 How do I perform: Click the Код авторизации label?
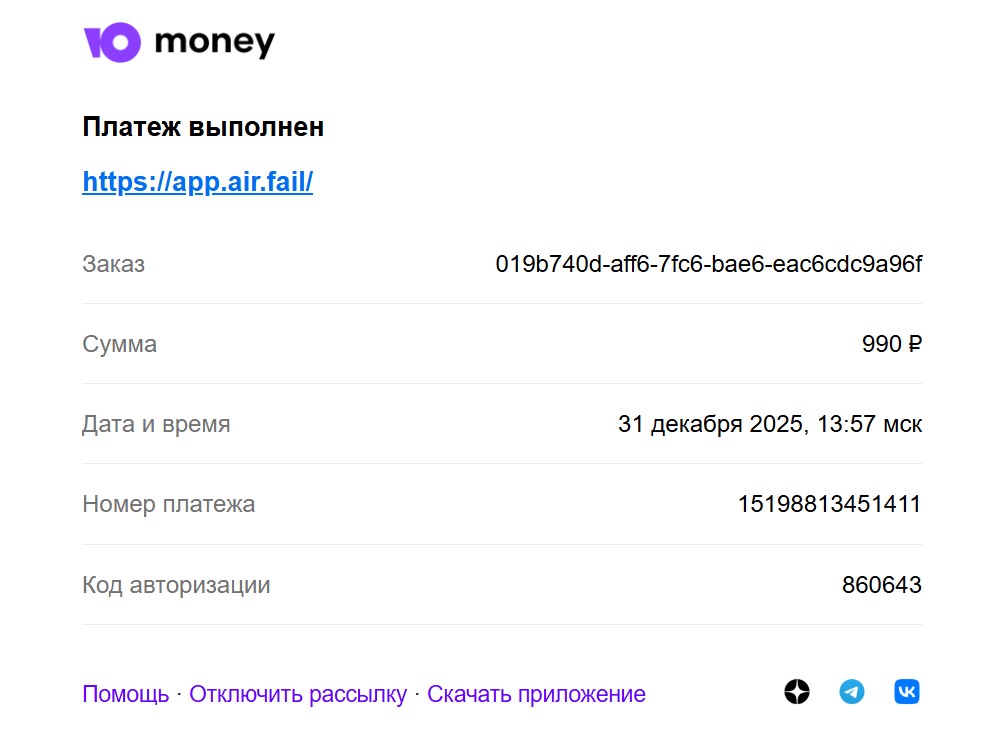(176, 585)
